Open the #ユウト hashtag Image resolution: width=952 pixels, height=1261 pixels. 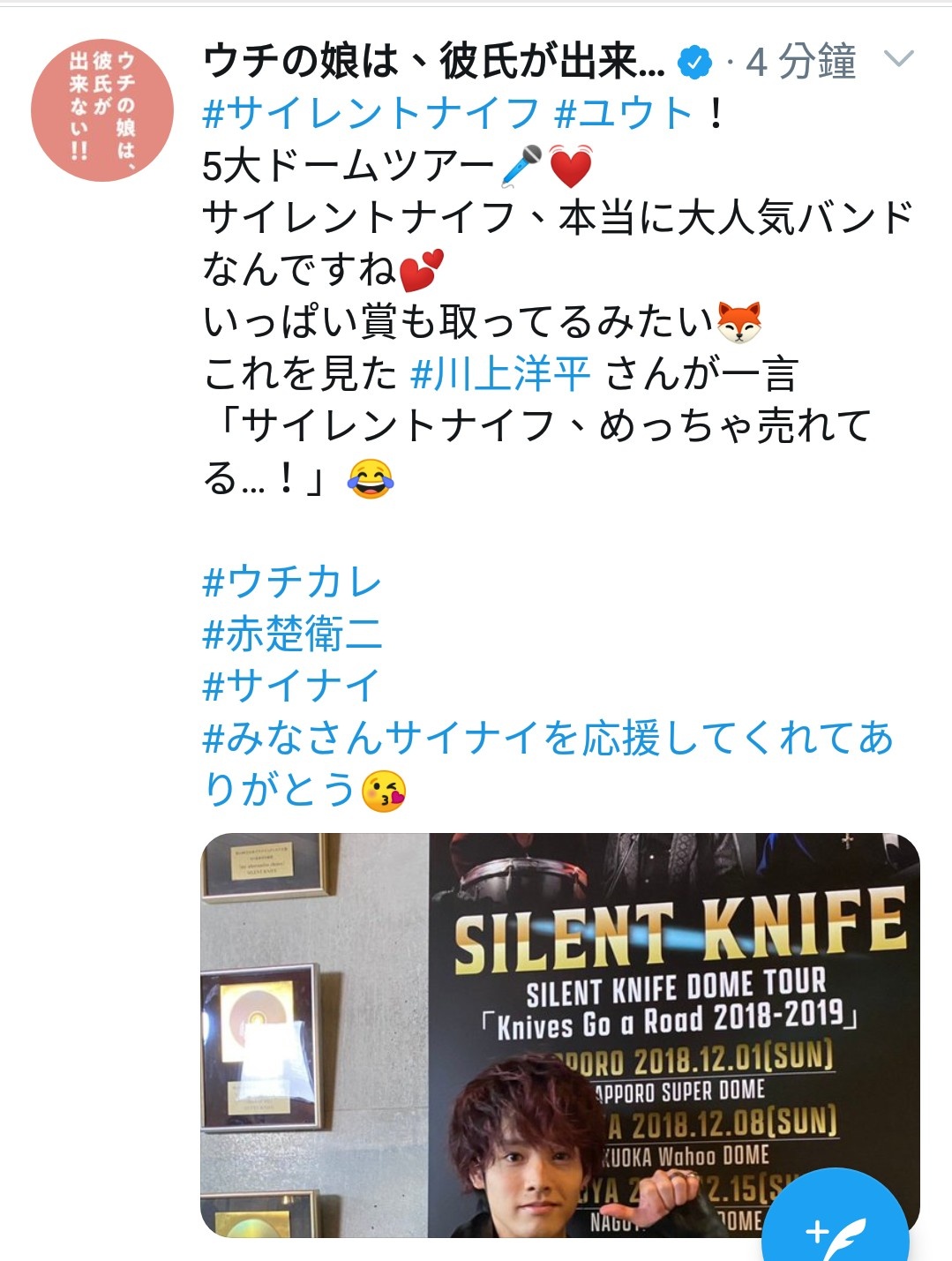point(624,114)
